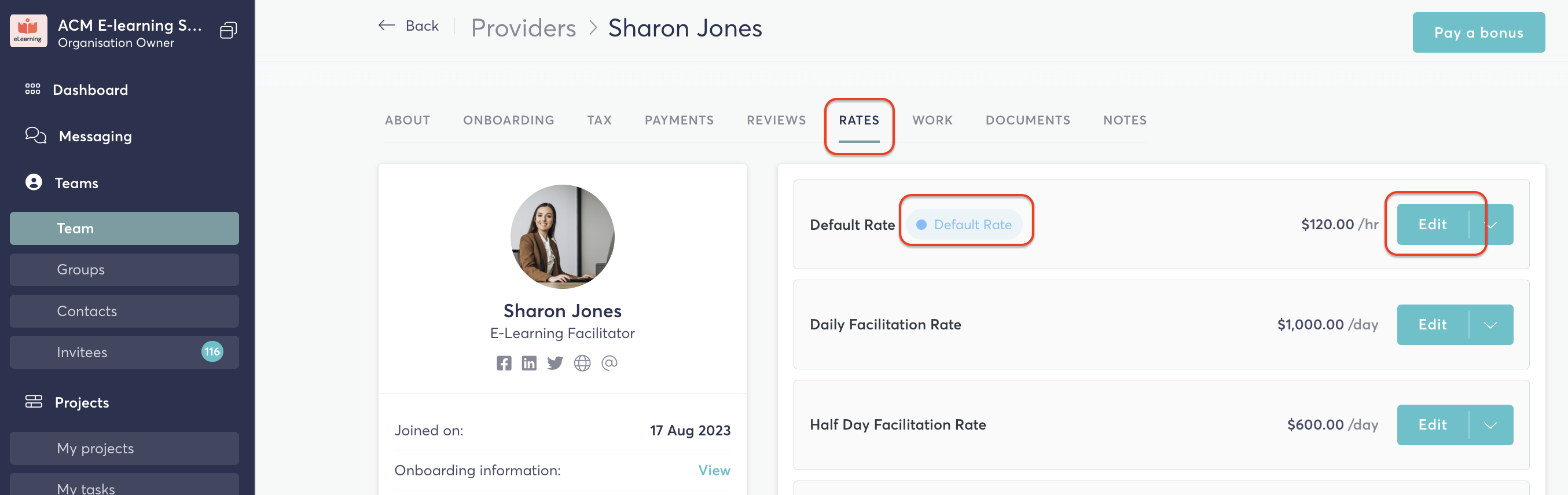
Task: Click the Dashboard grid icon
Action: coord(33,89)
